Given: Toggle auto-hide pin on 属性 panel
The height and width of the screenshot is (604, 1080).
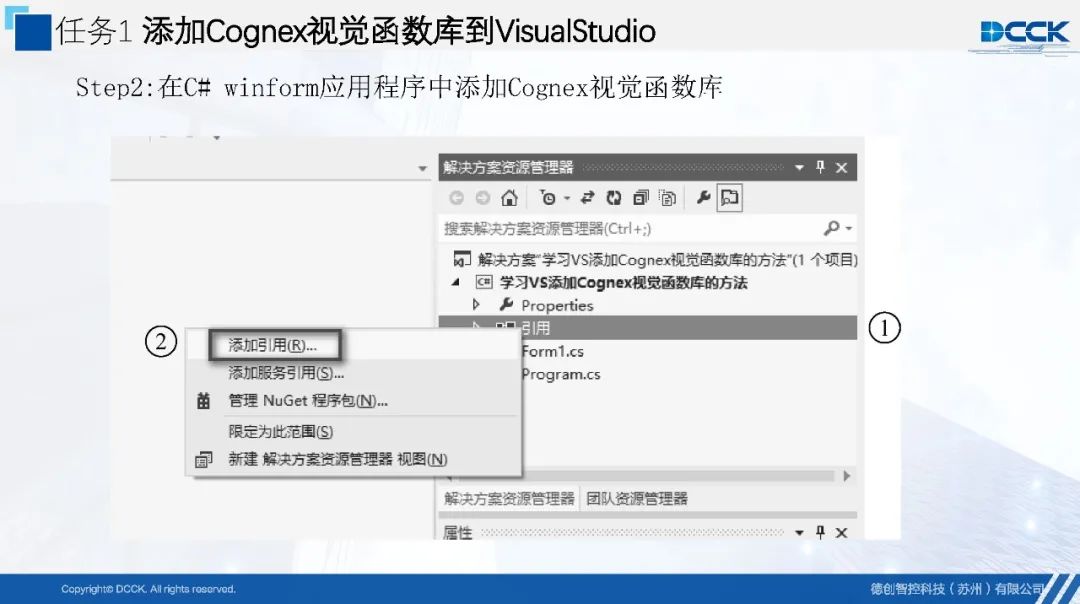Looking at the screenshot, I should (x=820, y=532).
